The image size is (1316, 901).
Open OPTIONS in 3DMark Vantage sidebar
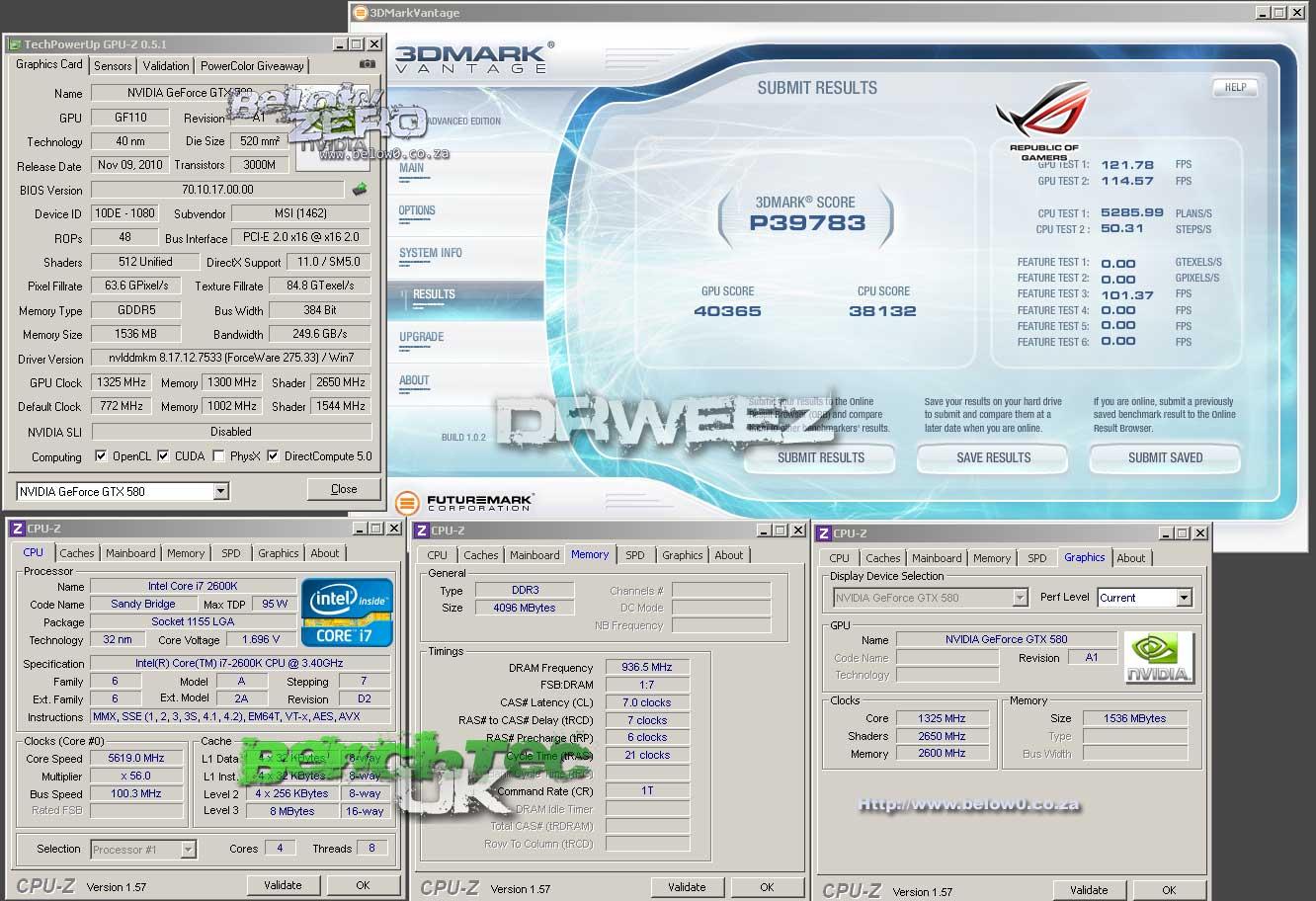[x=417, y=210]
